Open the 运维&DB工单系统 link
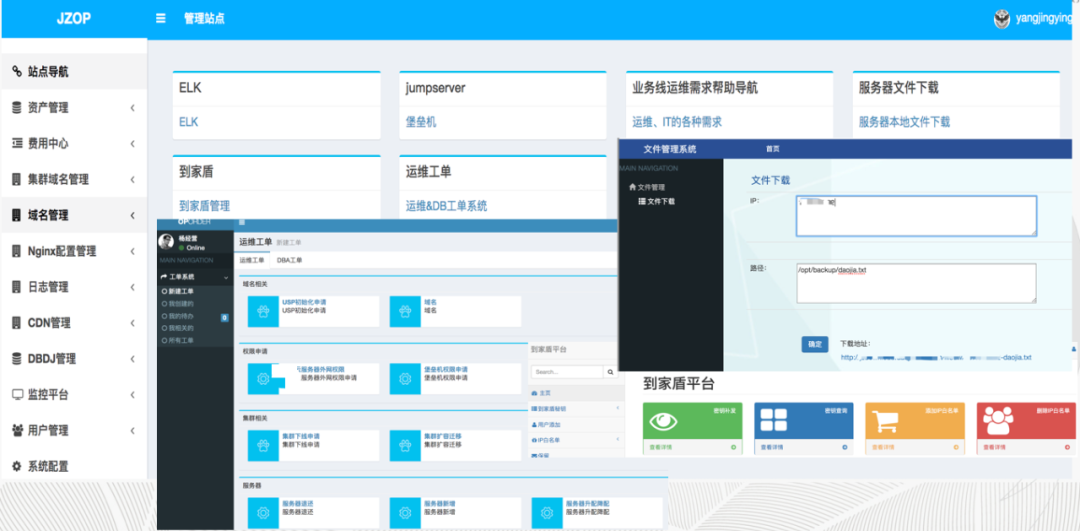Screen dimensions: 1080x531 446,205
